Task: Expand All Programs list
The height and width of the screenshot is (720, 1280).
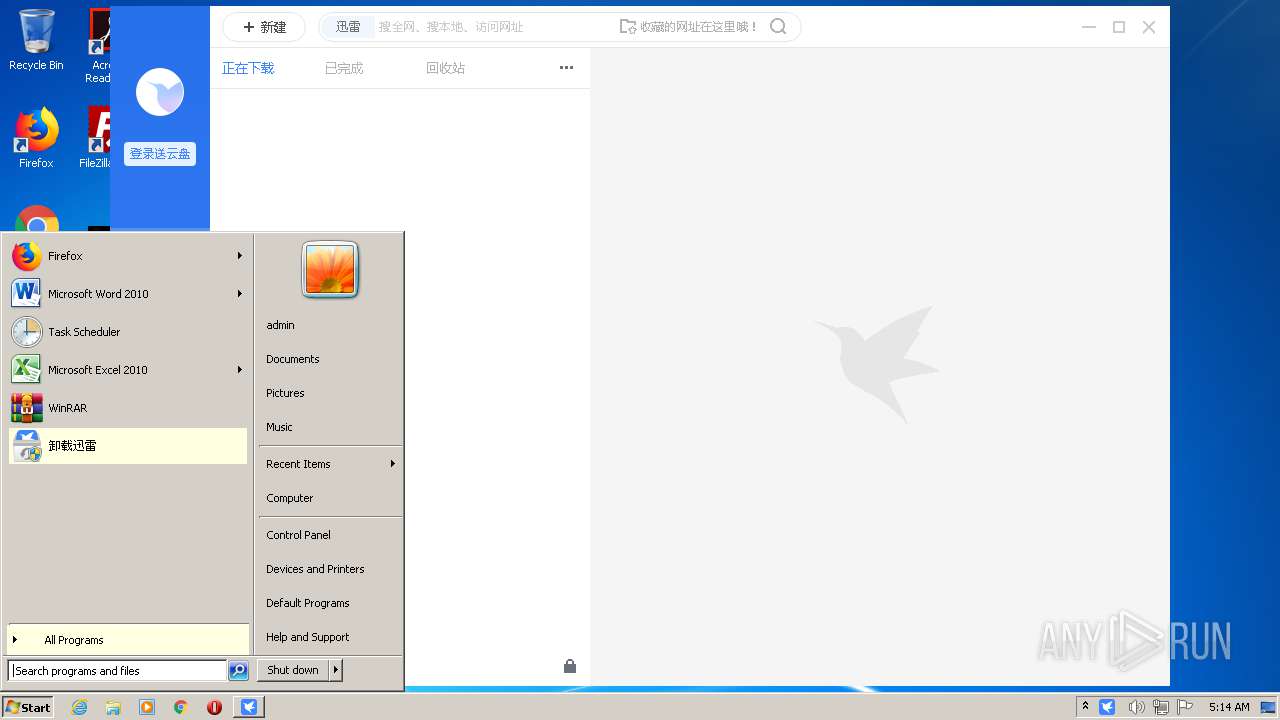Action: 128,640
